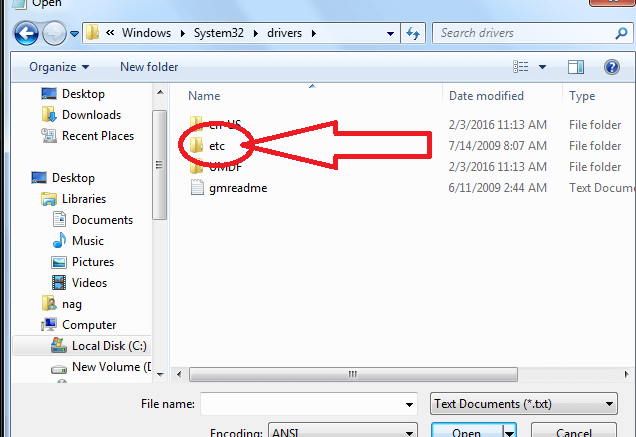Open the view options dropdown arrow
Viewport: 636px width, 437px height.
tap(542, 67)
